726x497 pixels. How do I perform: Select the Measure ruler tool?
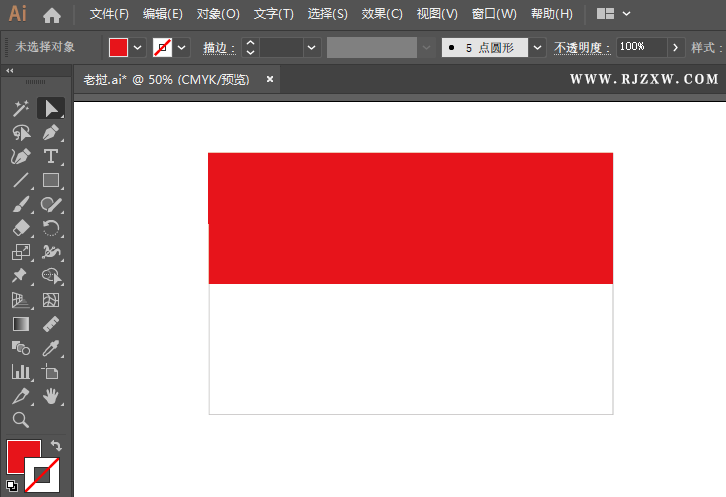[x=51, y=324]
